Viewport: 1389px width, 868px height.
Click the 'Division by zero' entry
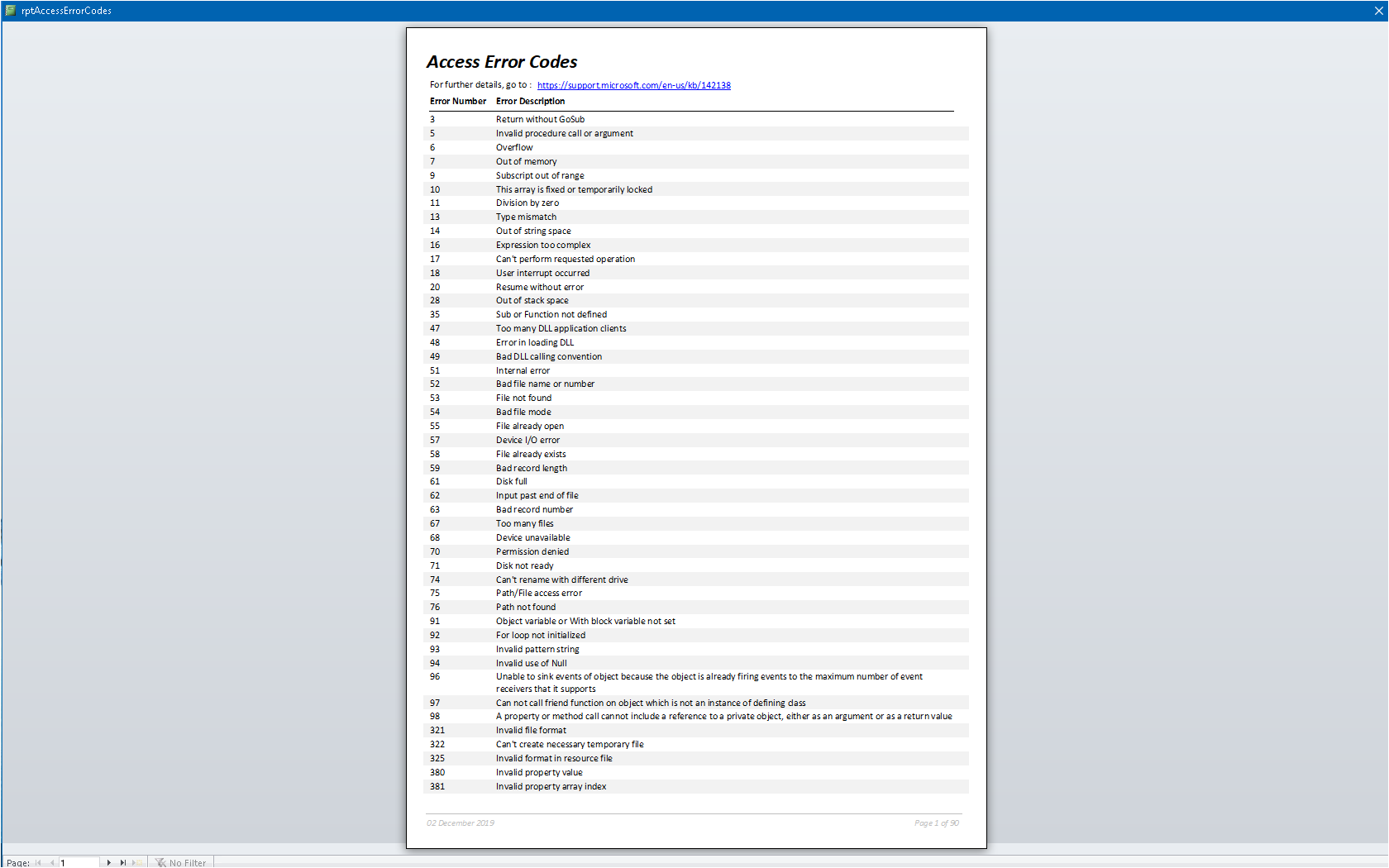click(x=527, y=203)
